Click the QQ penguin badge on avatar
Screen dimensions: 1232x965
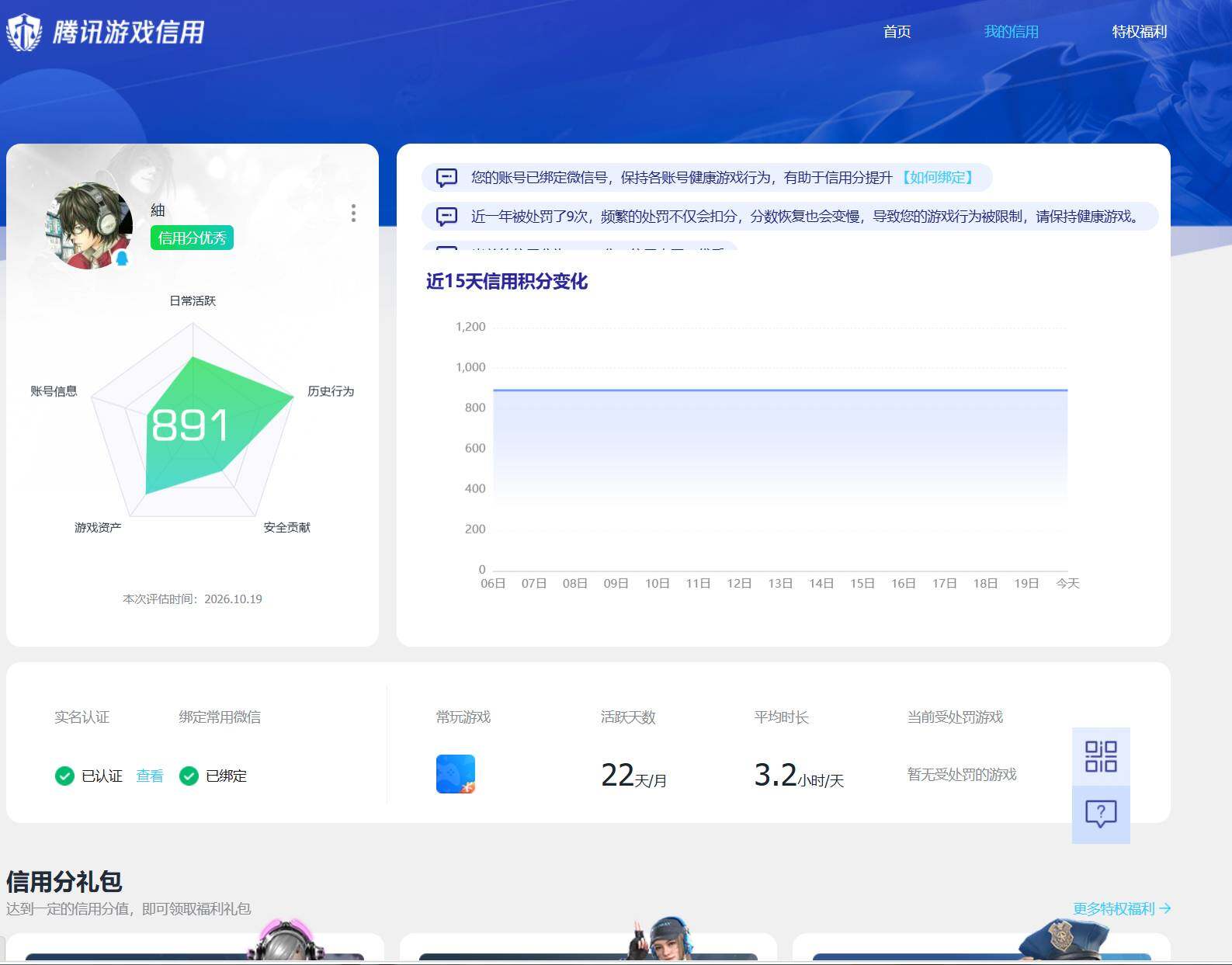pyautogui.click(x=122, y=258)
